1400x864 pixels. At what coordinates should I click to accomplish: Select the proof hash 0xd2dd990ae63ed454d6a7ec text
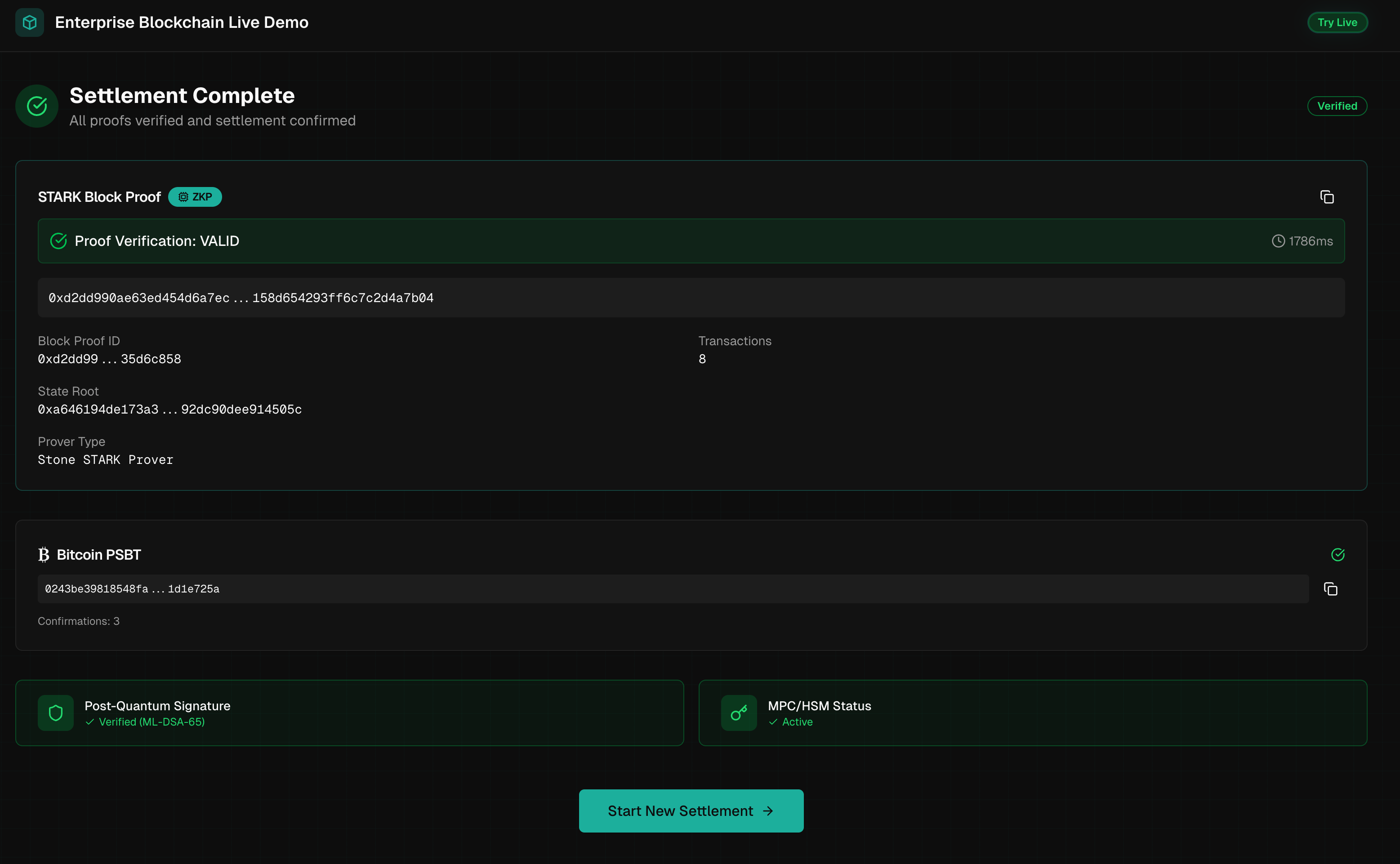(241, 298)
